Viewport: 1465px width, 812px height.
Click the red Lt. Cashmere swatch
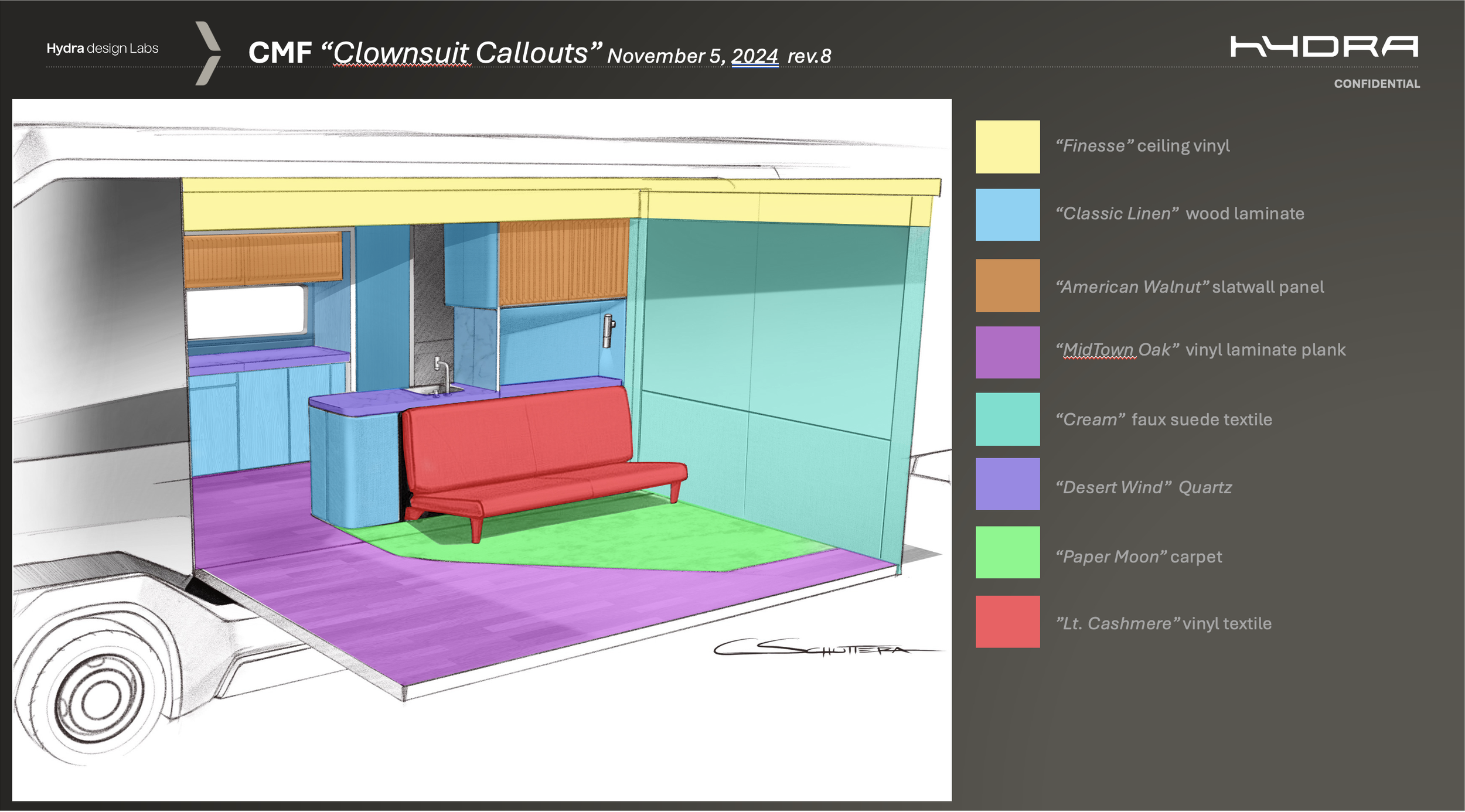(x=1007, y=622)
